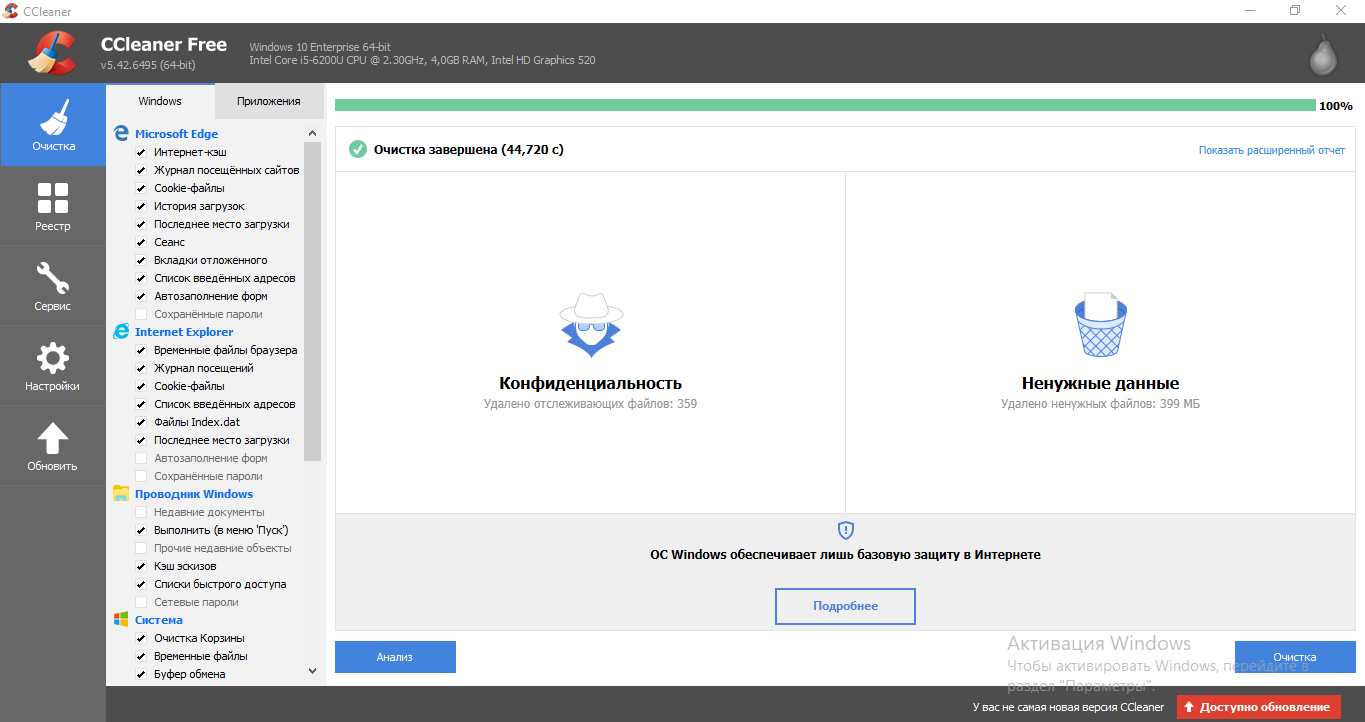Switch to the Приложения tab
1365x722 pixels.
coord(269,101)
